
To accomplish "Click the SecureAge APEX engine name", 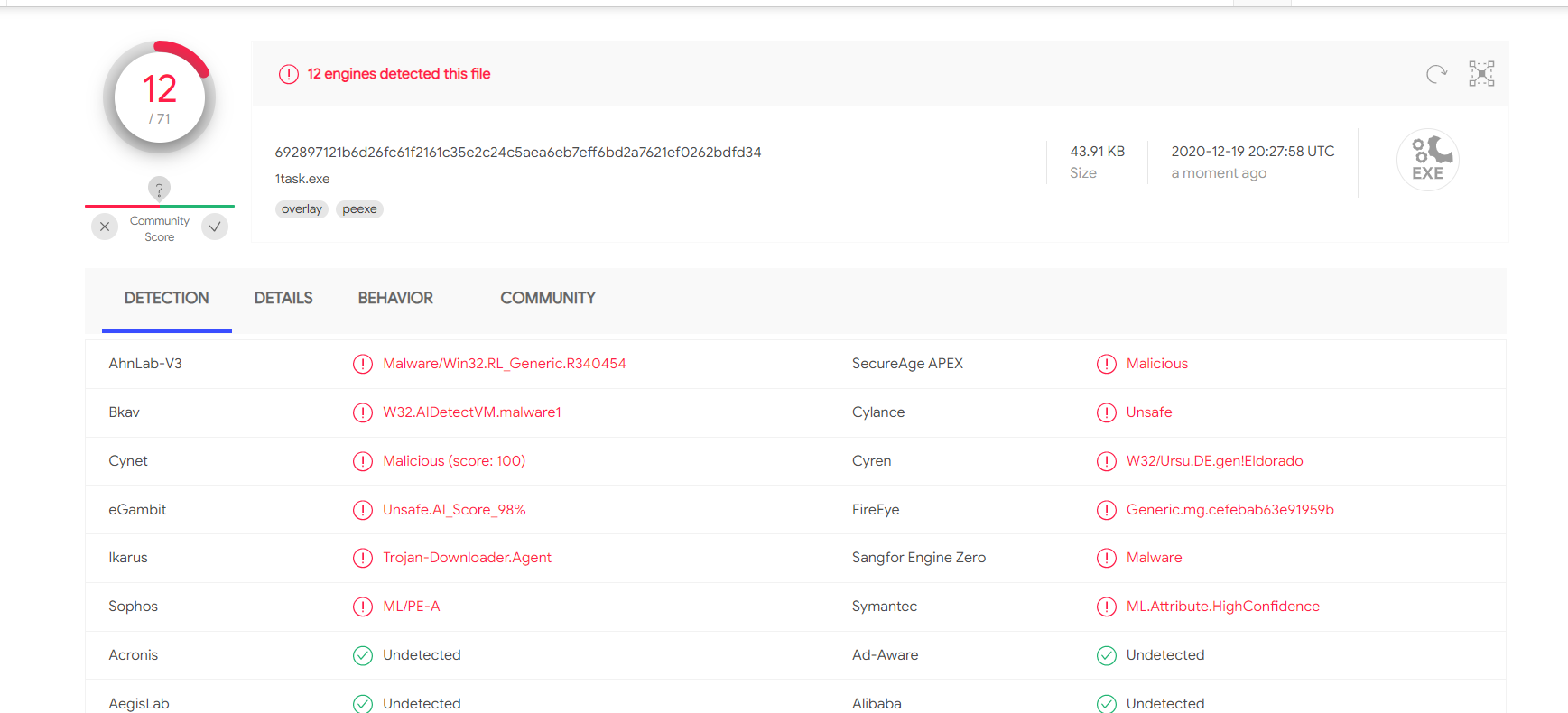I will [x=907, y=364].
